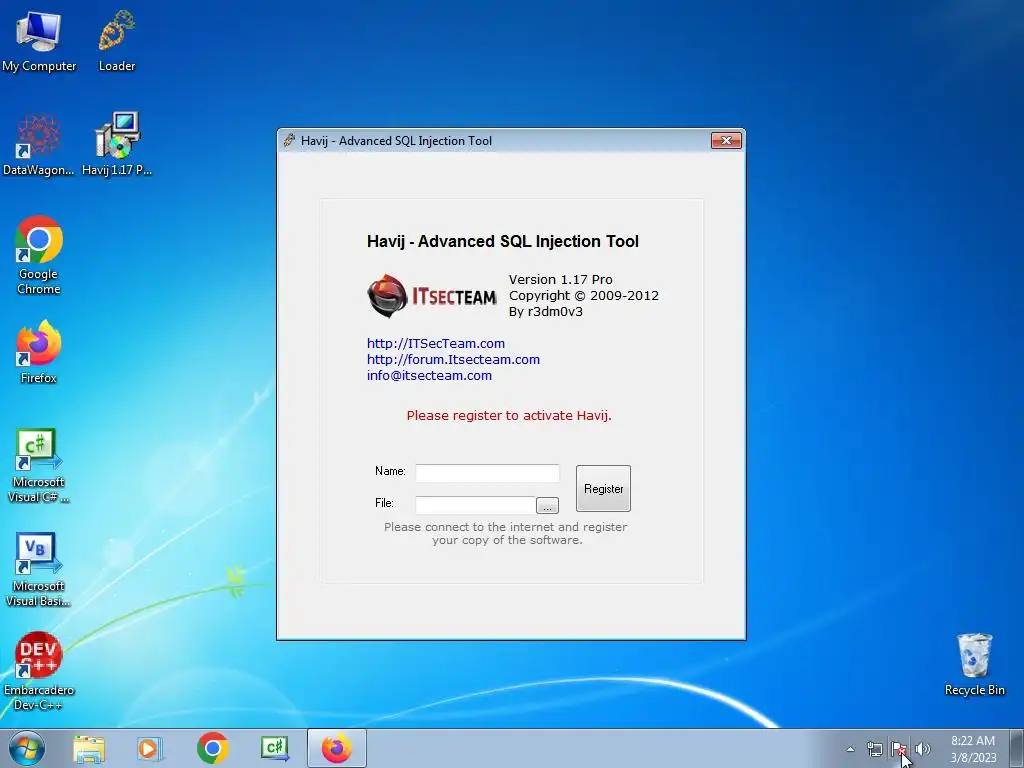This screenshot has width=1024, height=768.
Task: Open the Action Center flag icon
Action: pos(899,749)
